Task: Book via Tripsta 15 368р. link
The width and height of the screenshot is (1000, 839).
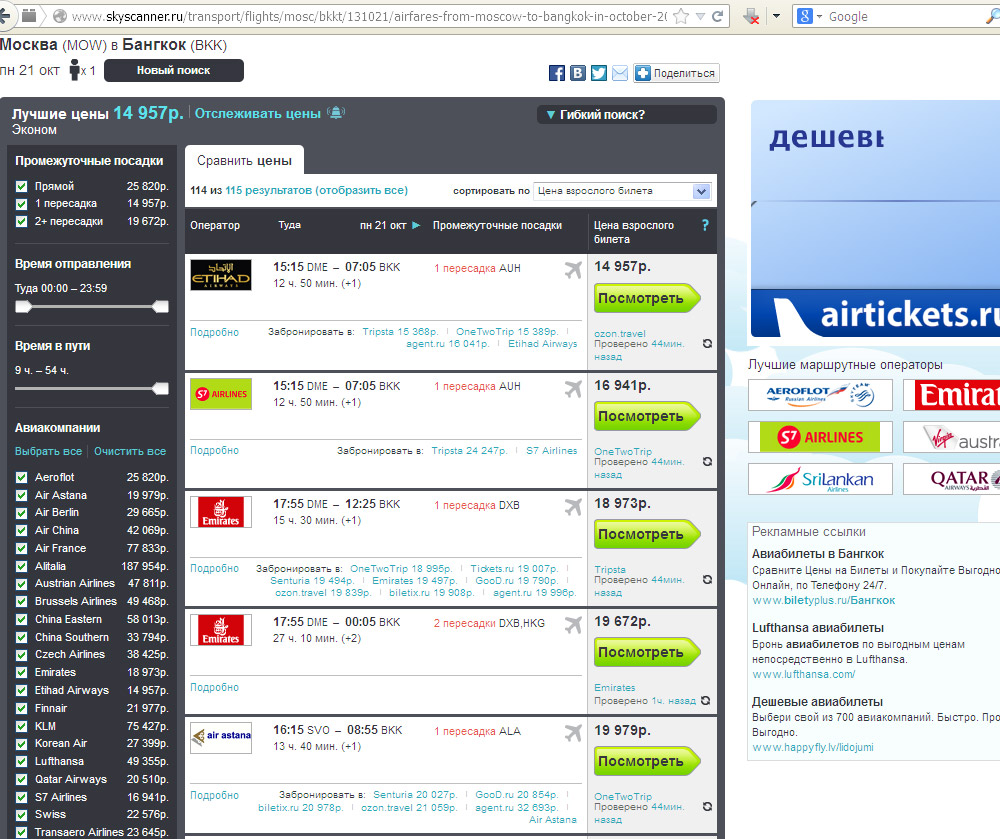Action: pyautogui.click(x=400, y=332)
